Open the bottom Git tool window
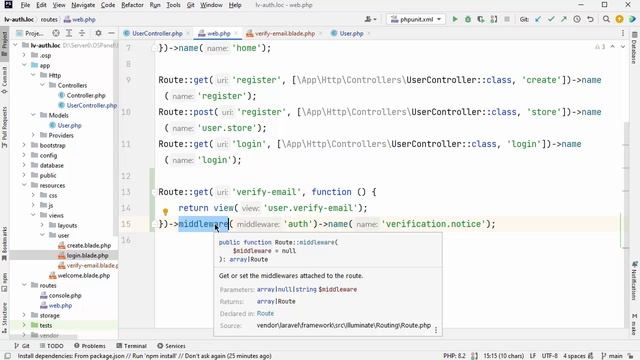 (x=22, y=346)
